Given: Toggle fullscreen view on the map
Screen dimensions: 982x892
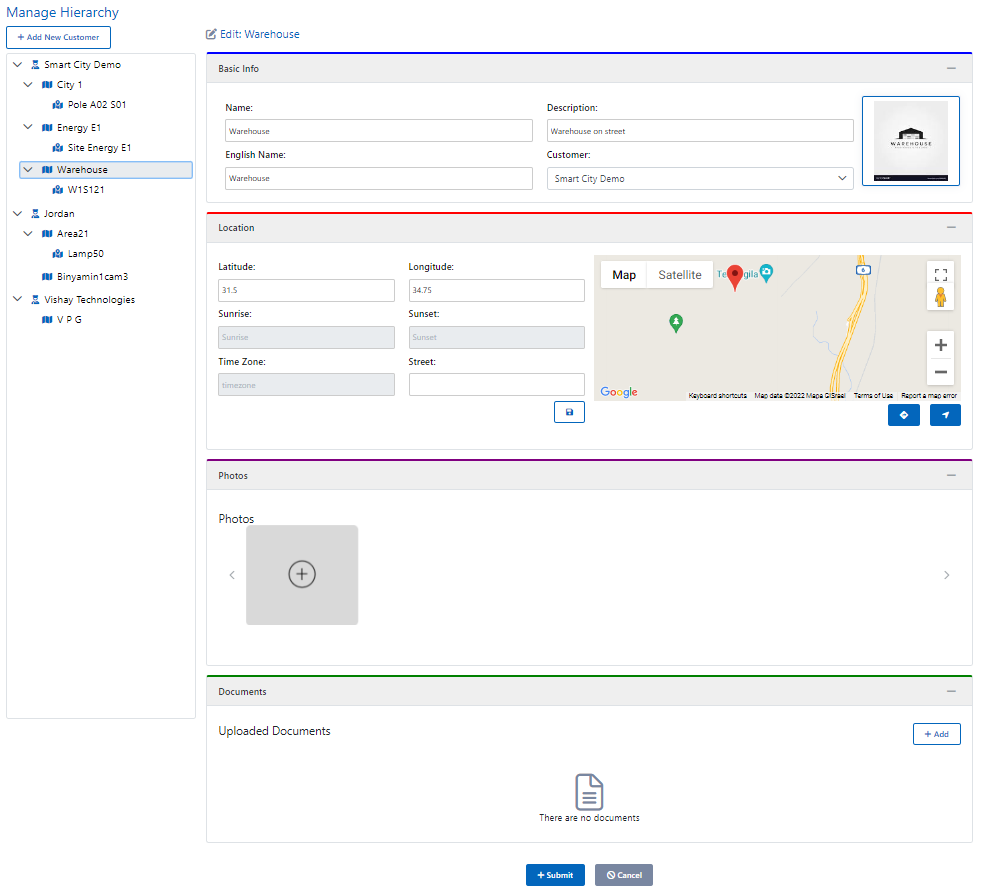Looking at the screenshot, I should click(x=940, y=275).
